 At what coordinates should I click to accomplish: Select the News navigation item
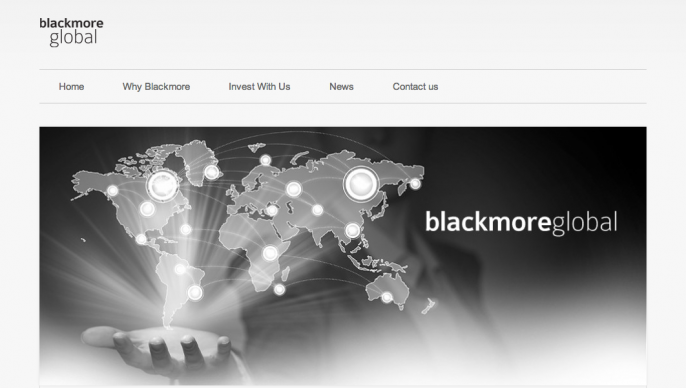pyautogui.click(x=341, y=87)
